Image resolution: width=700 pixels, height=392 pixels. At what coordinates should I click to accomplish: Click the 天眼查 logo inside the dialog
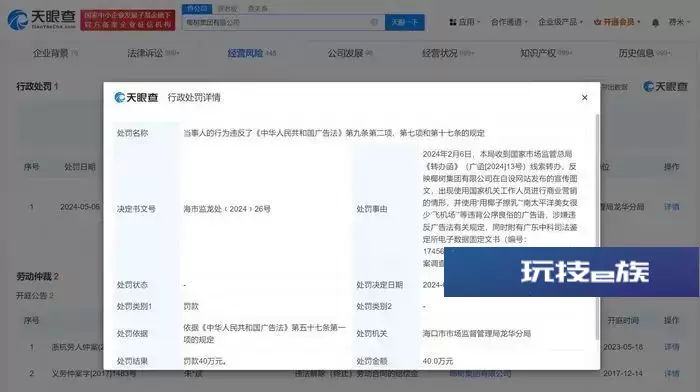(136, 97)
